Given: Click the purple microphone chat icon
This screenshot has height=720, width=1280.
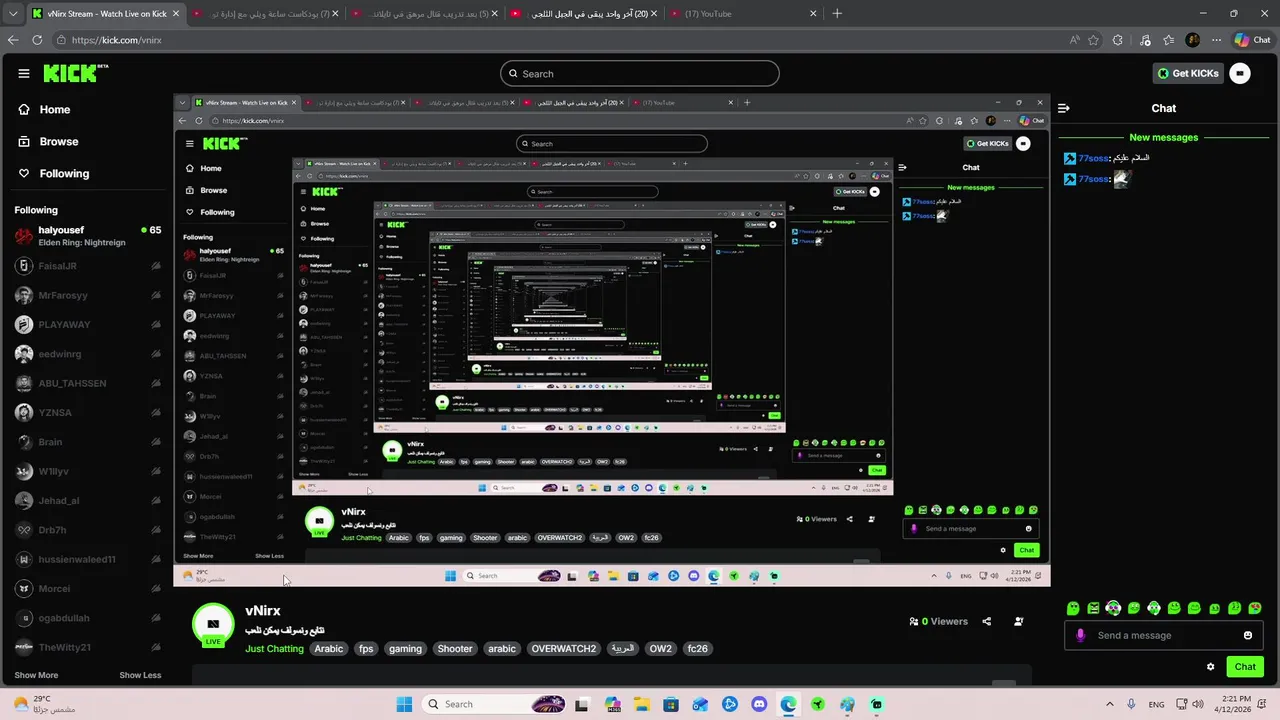Looking at the screenshot, I should coord(1080,635).
